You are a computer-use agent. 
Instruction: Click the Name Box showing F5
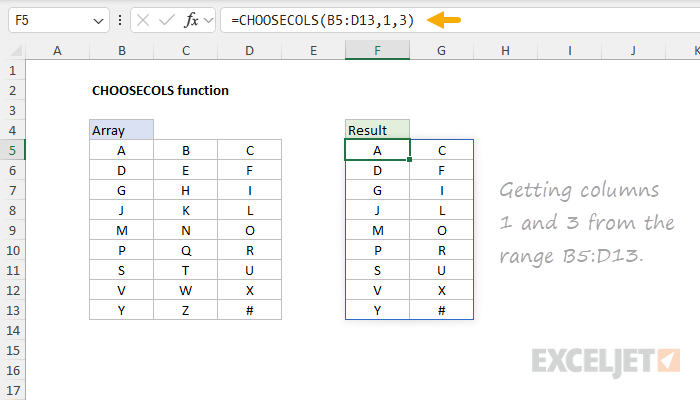click(x=58, y=20)
